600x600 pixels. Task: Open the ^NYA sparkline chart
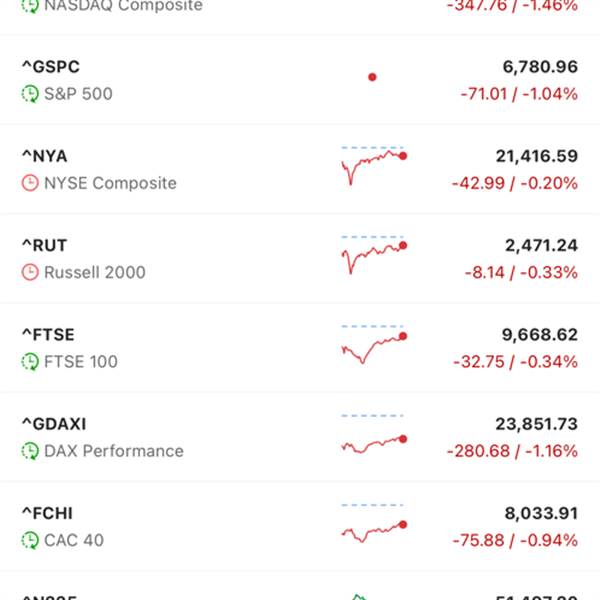tap(373, 163)
